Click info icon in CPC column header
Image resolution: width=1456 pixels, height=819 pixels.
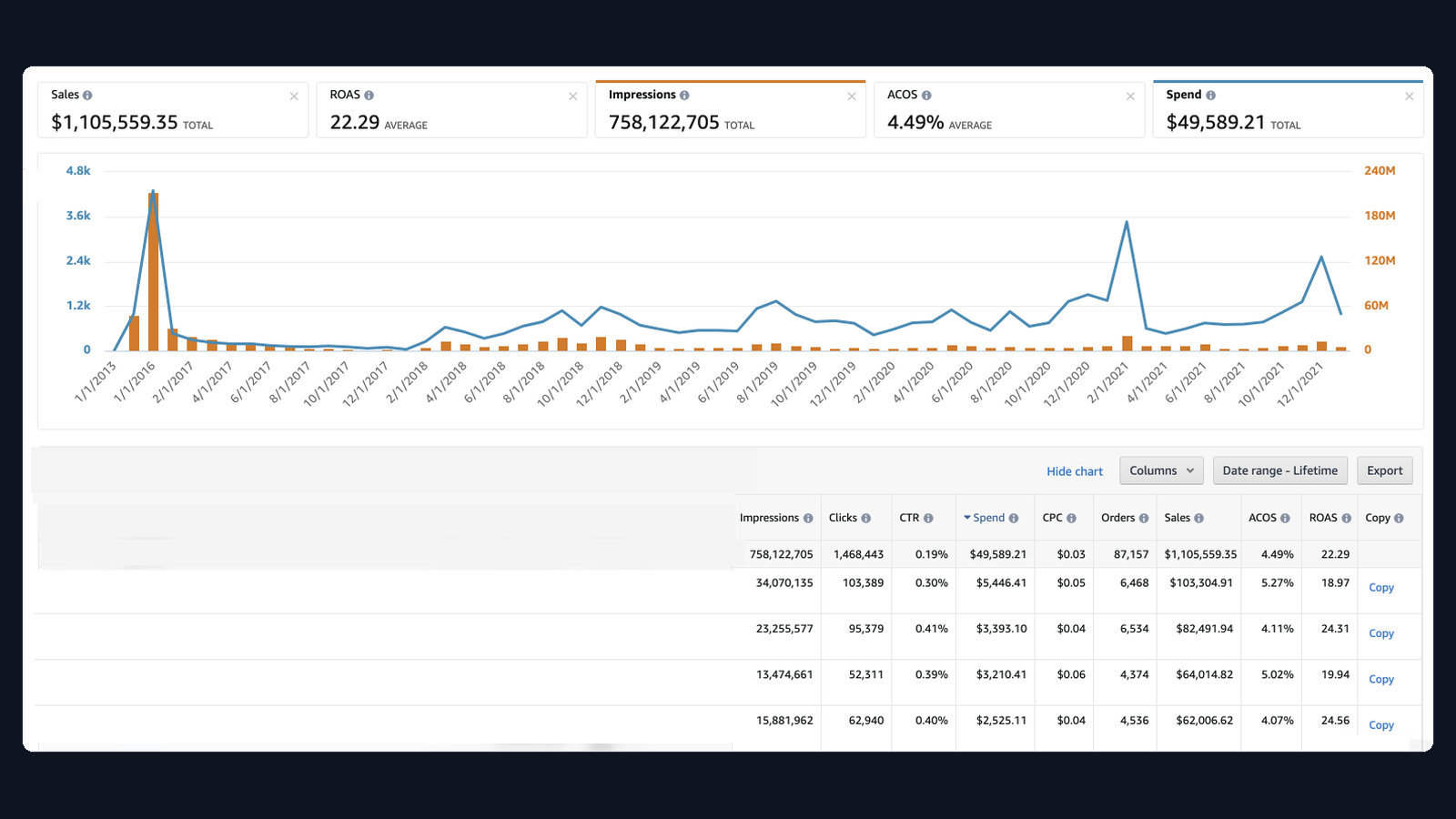1071,518
